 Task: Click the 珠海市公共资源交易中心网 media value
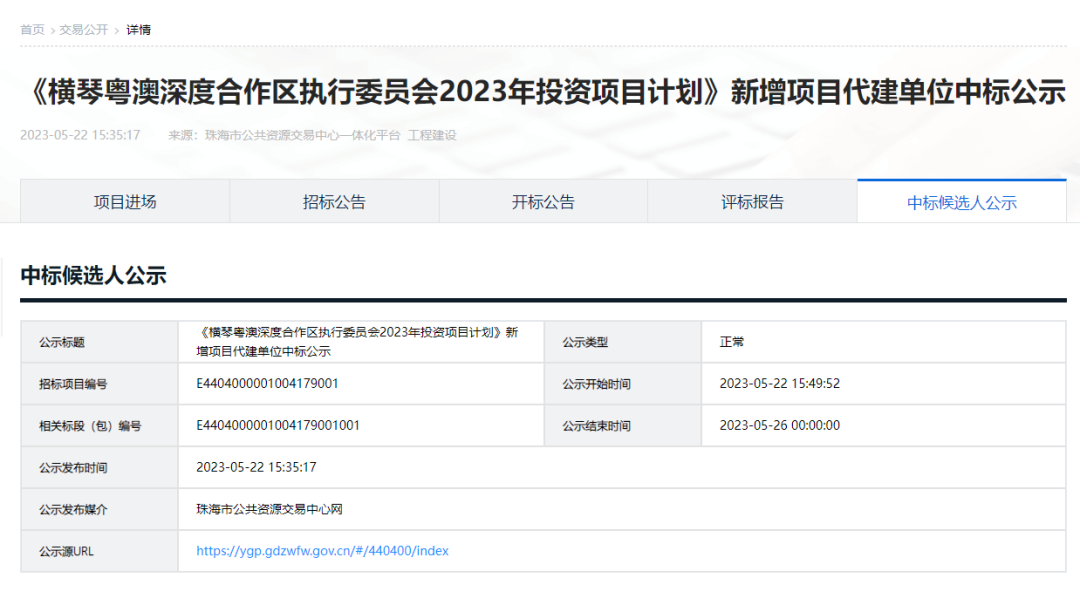269,509
